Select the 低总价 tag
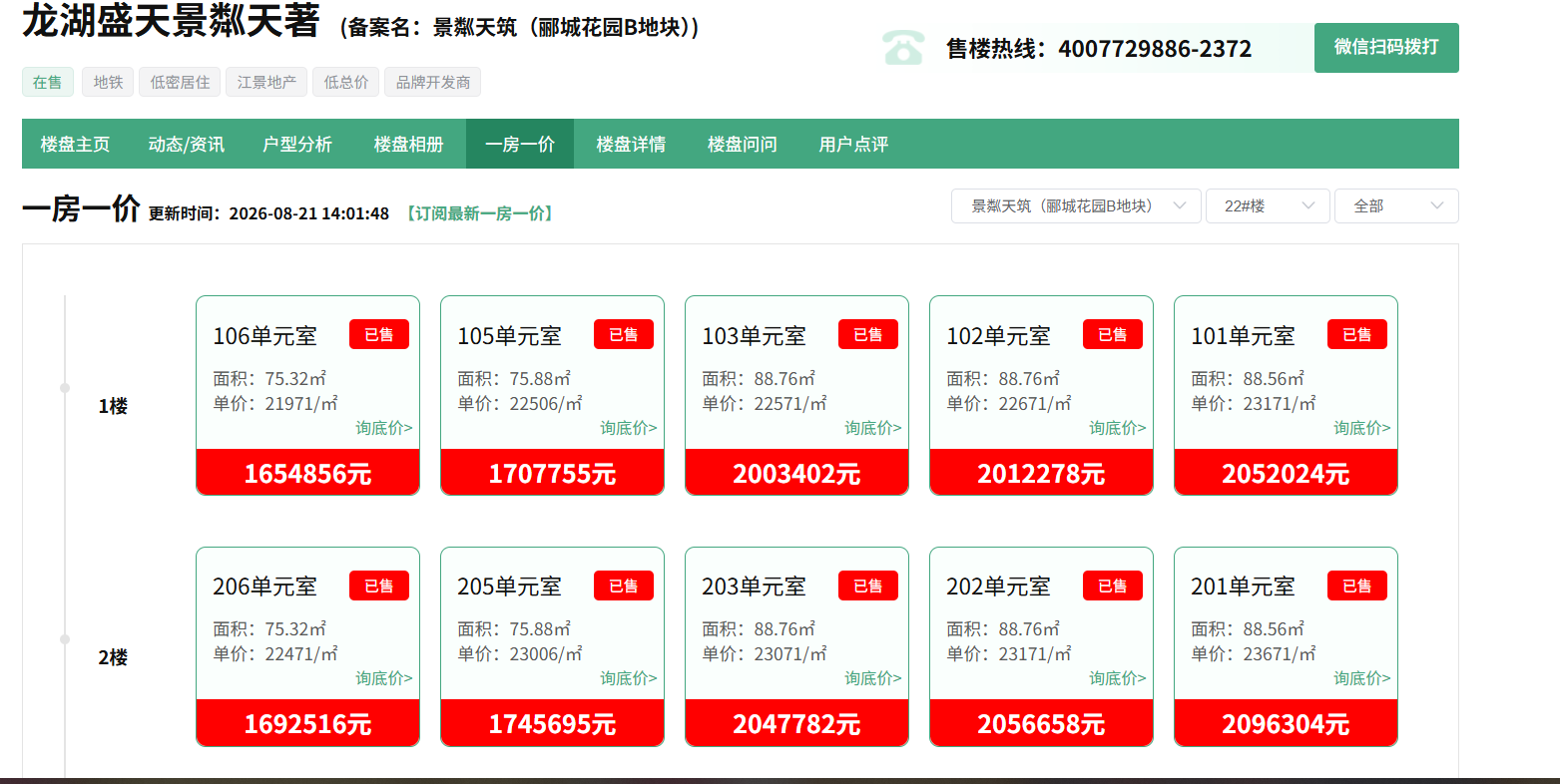Screen dimensions: 1560x784 click(346, 82)
